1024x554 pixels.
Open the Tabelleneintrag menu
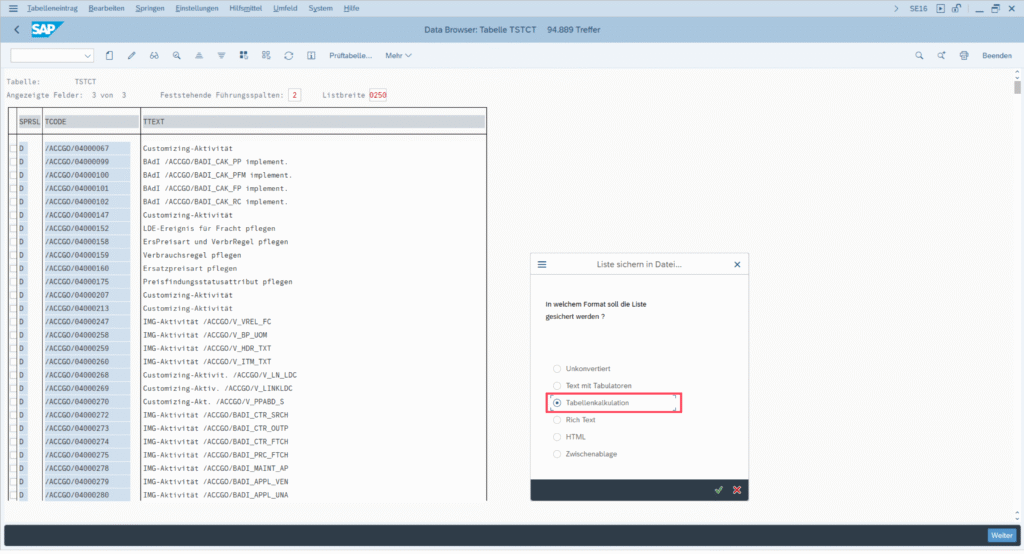52,8
